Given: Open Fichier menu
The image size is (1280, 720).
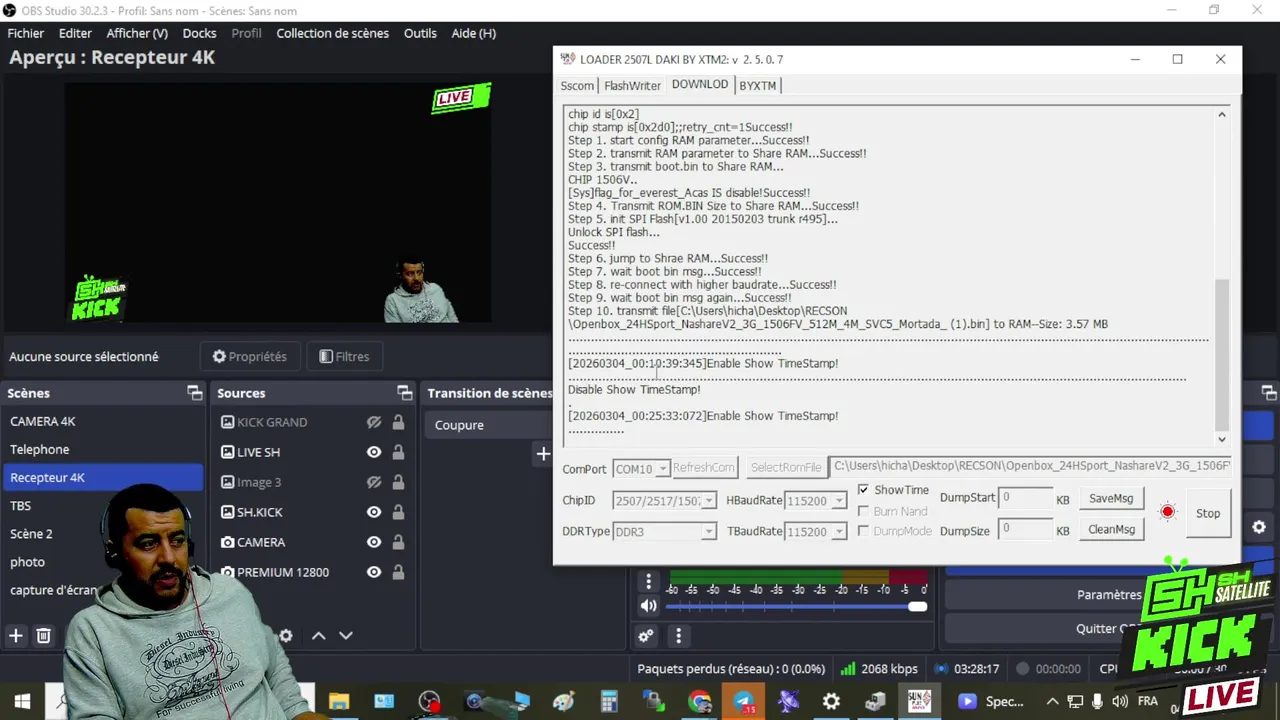Looking at the screenshot, I should click(26, 33).
